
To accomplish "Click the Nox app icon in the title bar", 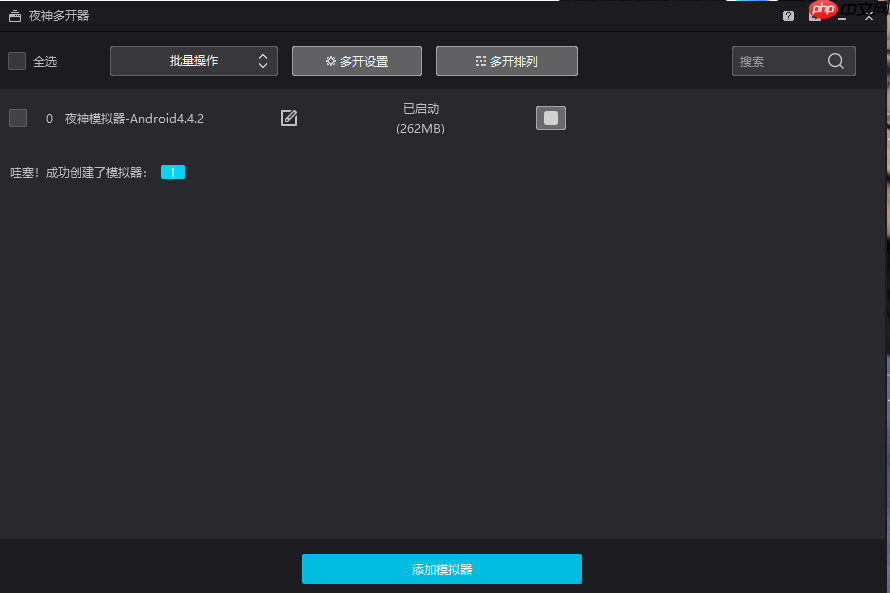I will (13, 15).
